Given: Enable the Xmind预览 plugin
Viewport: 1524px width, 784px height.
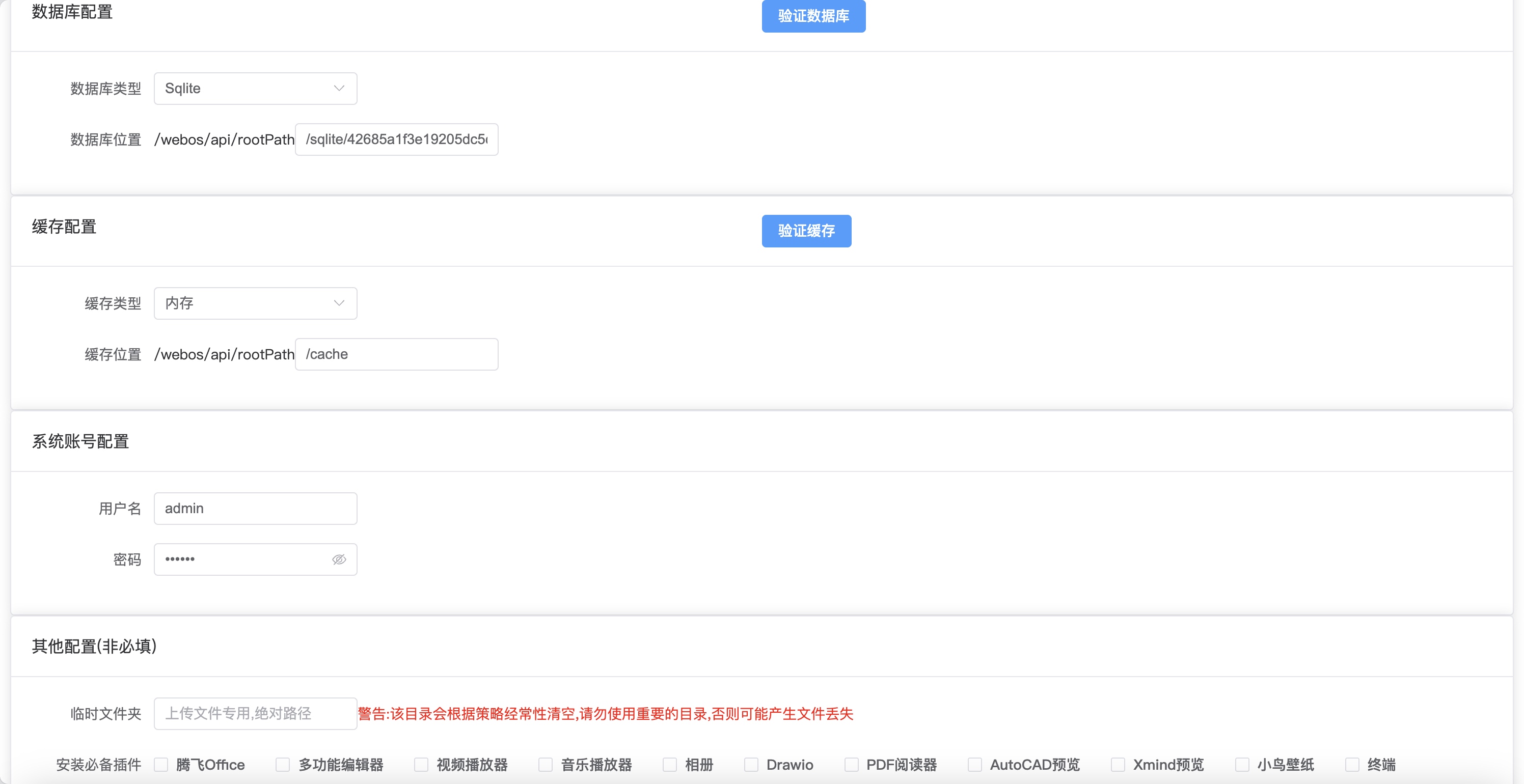Looking at the screenshot, I should coord(1118,765).
